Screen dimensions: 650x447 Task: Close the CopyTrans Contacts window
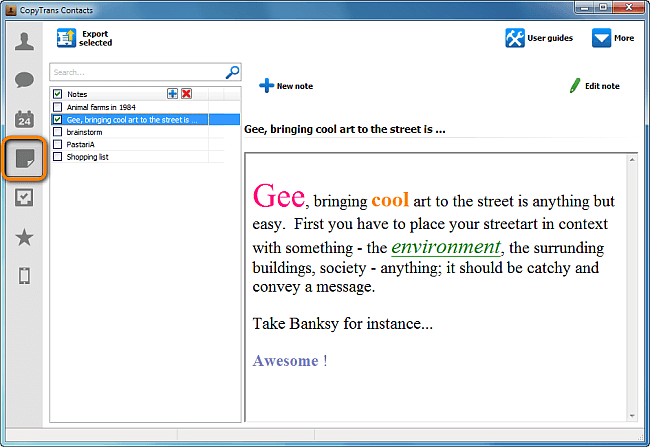point(629,7)
